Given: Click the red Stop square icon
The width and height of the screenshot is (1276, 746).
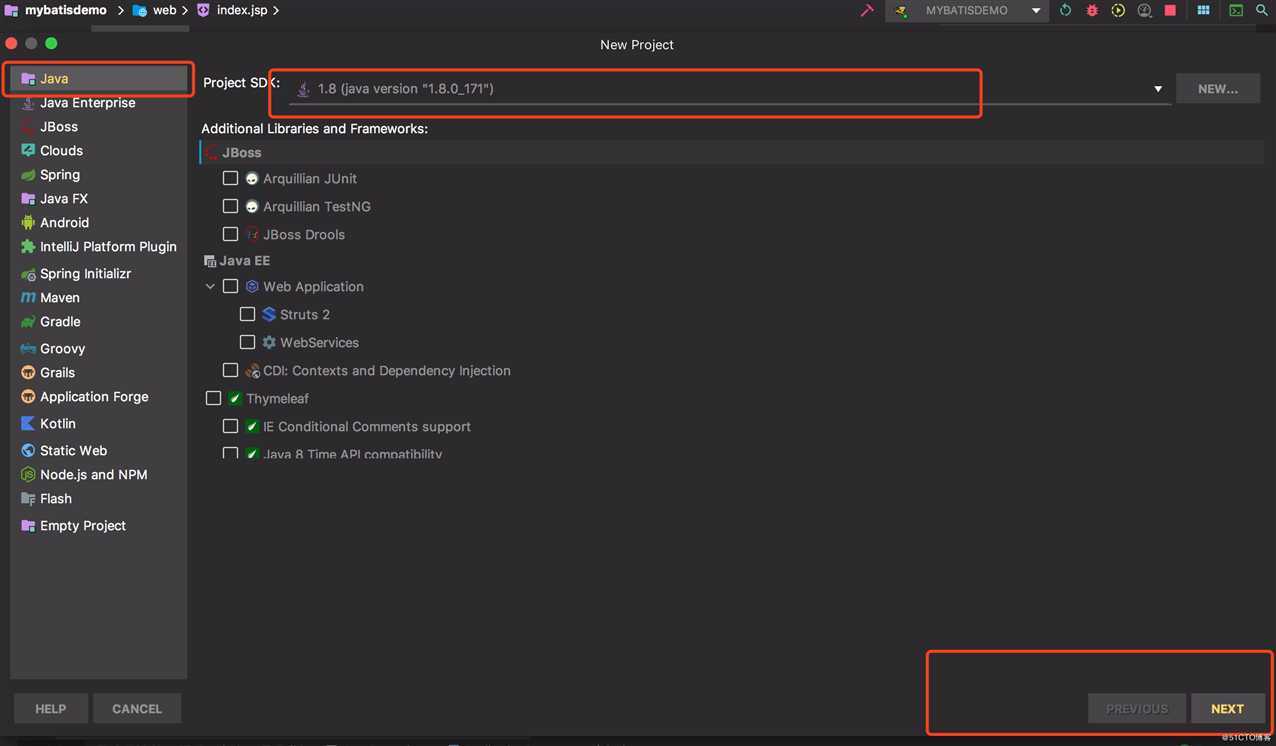Looking at the screenshot, I should (1170, 10).
